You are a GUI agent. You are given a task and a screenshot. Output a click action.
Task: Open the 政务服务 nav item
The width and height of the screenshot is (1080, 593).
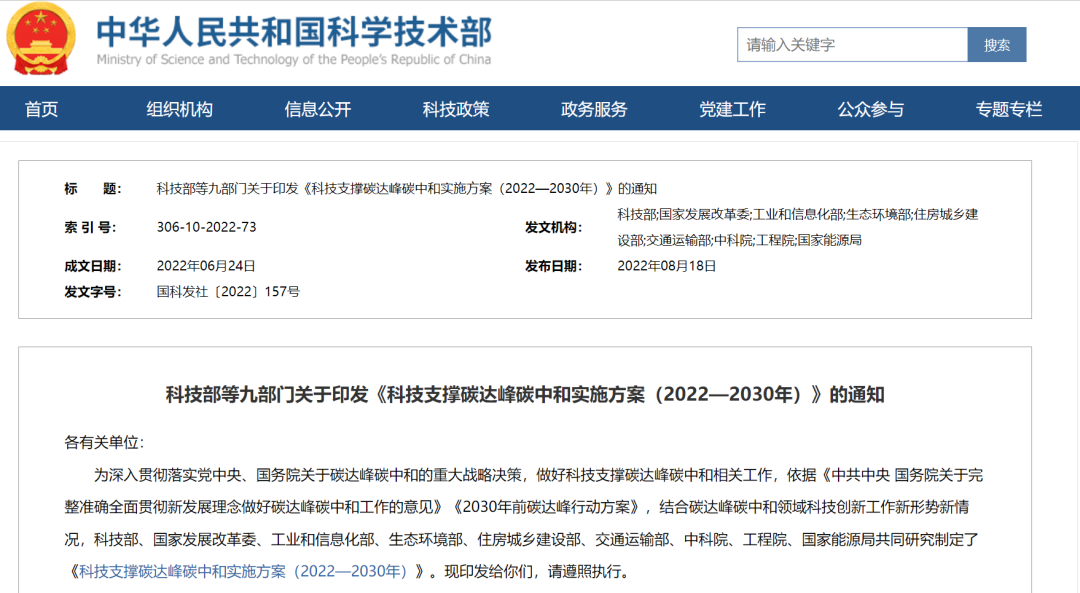pyautogui.click(x=594, y=109)
